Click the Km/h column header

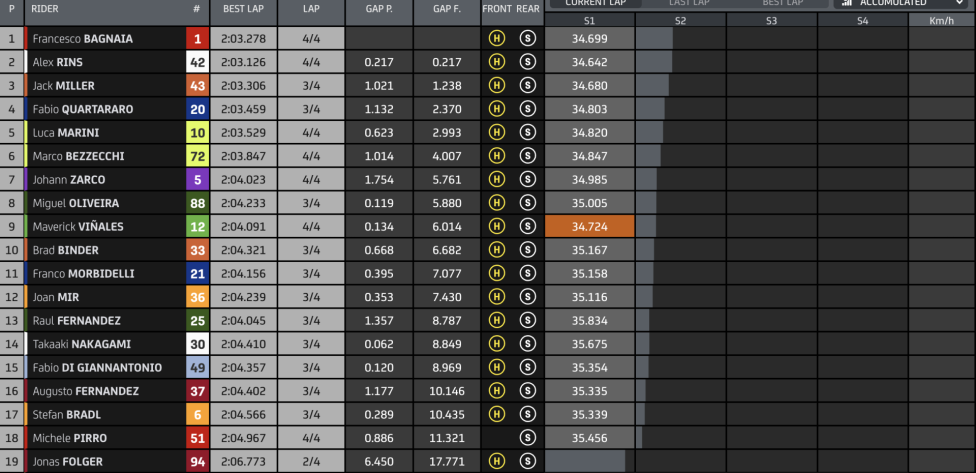[x=942, y=21]
